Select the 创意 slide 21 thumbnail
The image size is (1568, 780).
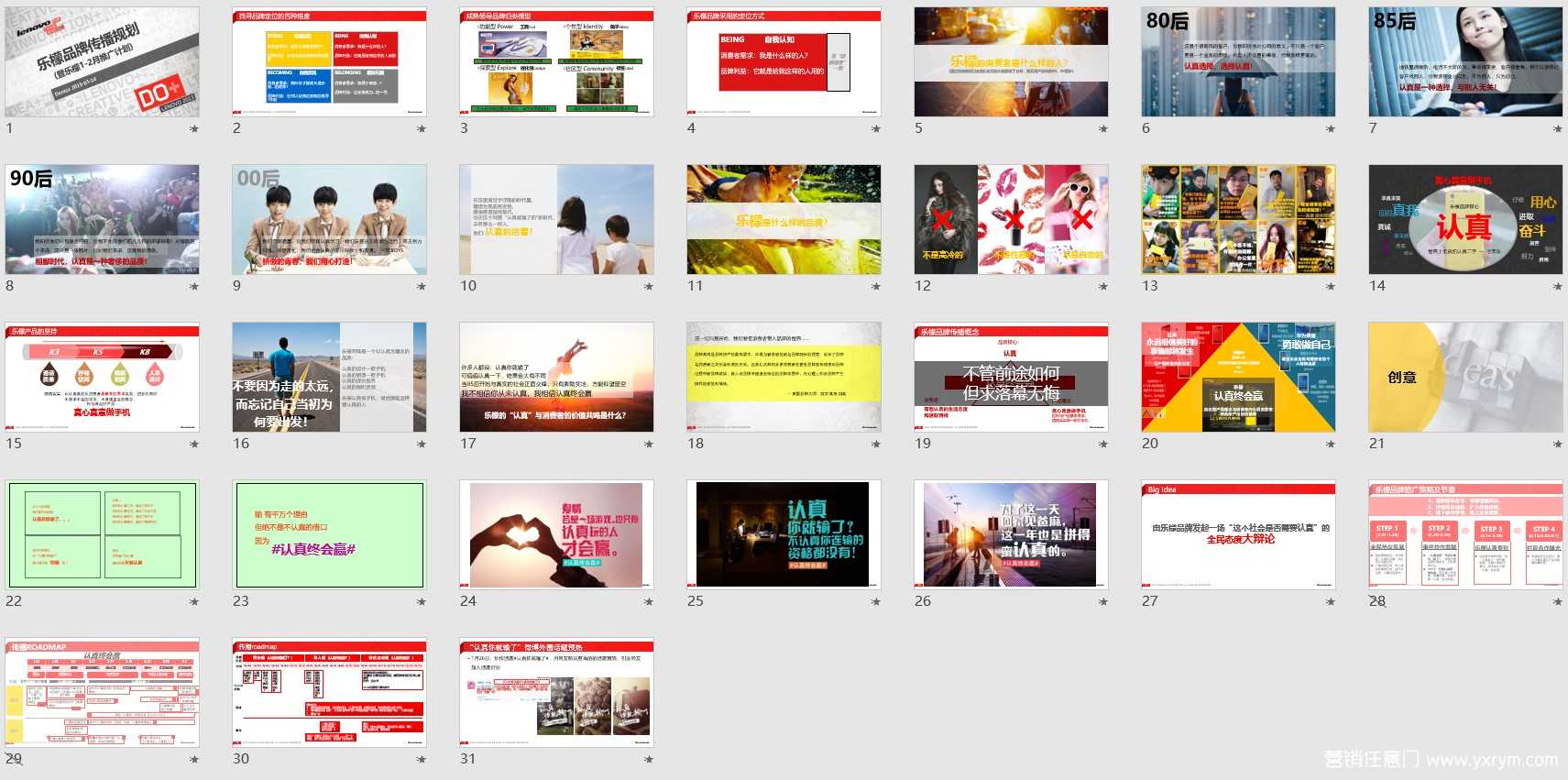1465,378
